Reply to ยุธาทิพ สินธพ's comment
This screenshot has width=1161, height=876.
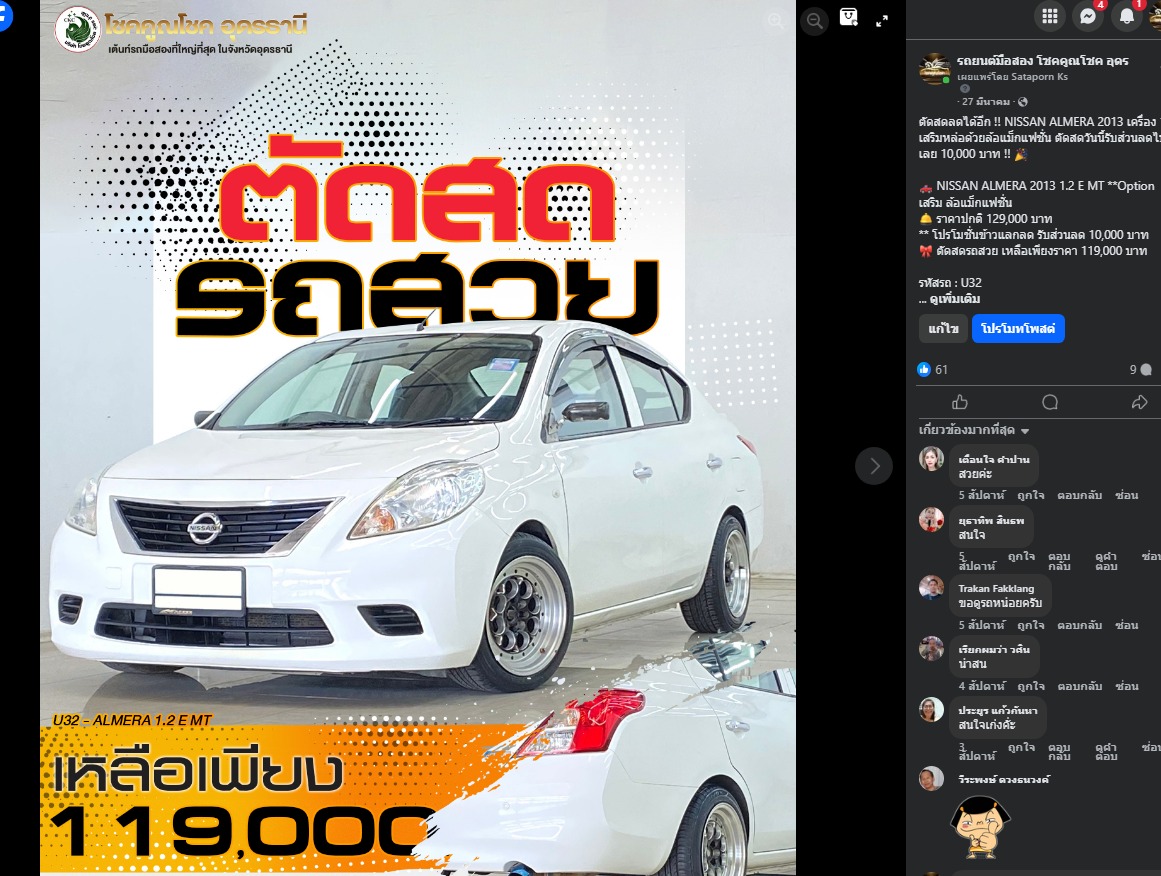click(1059, 561)
